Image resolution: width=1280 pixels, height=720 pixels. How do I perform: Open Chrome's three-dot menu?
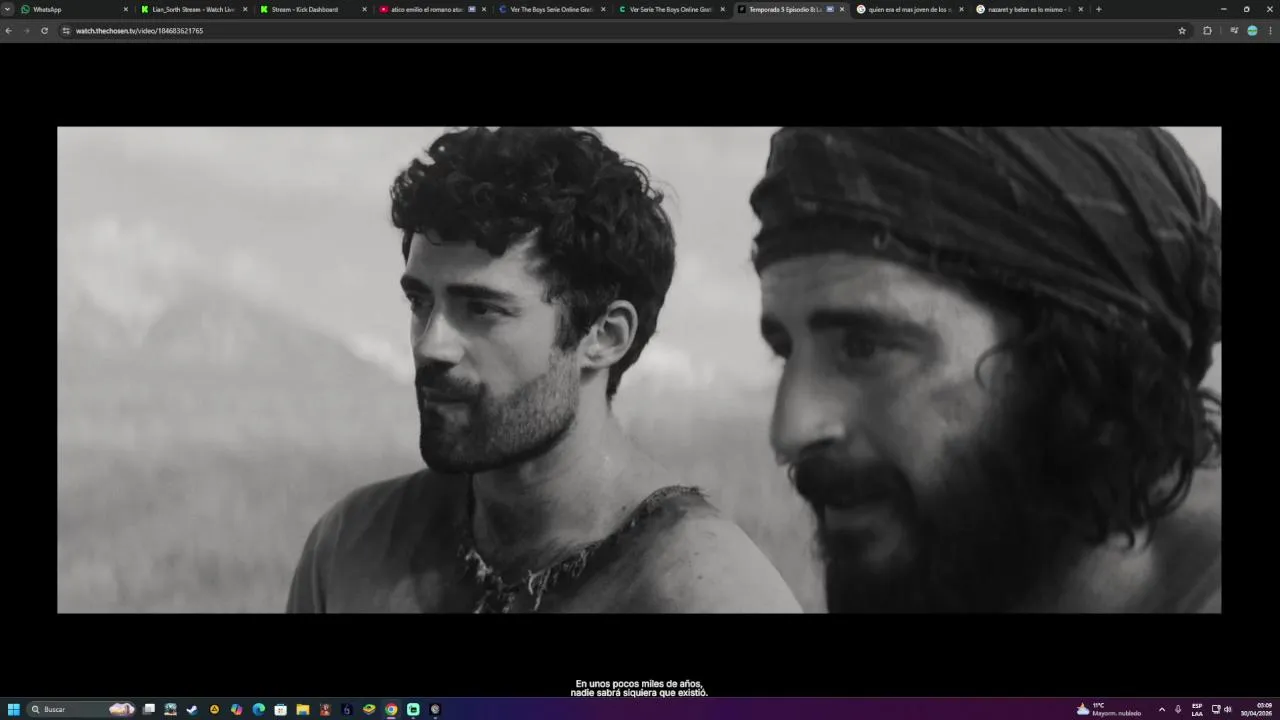pyautogui.click(x=1270, y=31)
